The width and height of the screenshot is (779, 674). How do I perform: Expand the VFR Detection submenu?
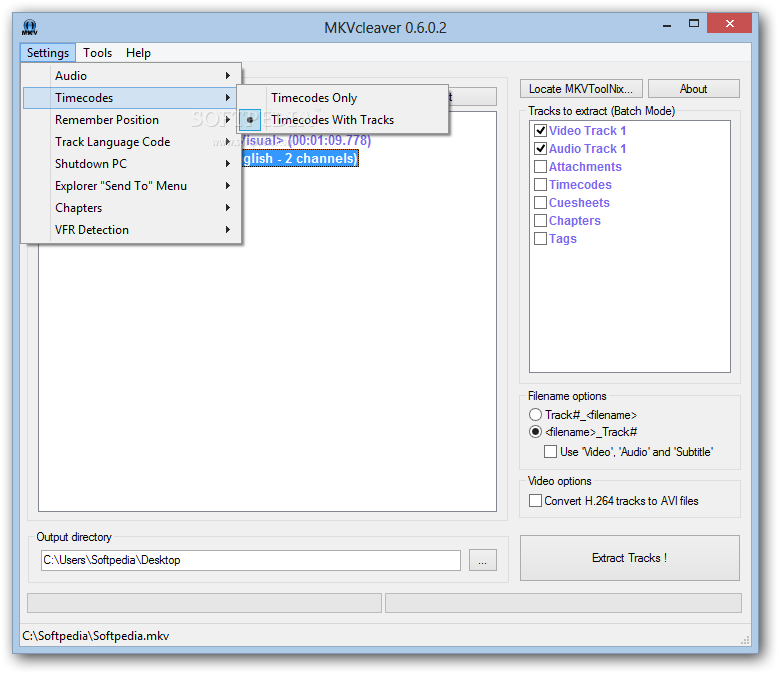click(x=132, y=229)
